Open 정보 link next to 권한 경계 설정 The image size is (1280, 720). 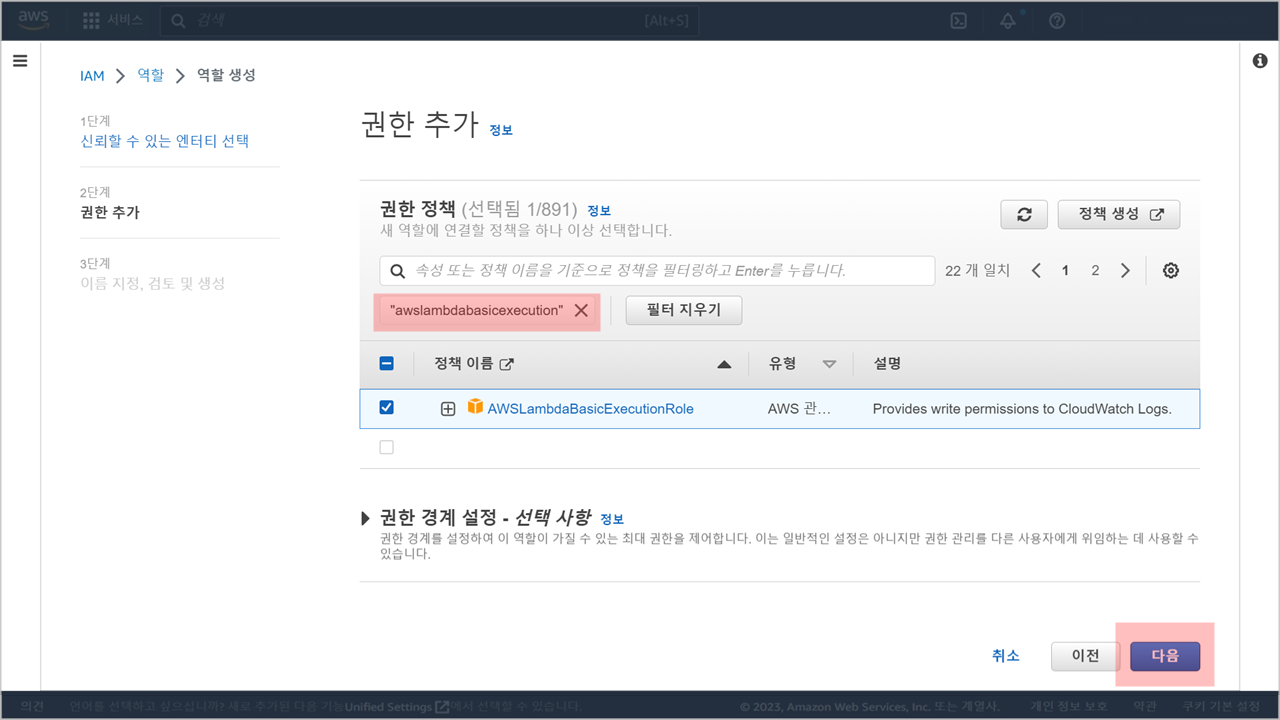[x=612, y=519]
